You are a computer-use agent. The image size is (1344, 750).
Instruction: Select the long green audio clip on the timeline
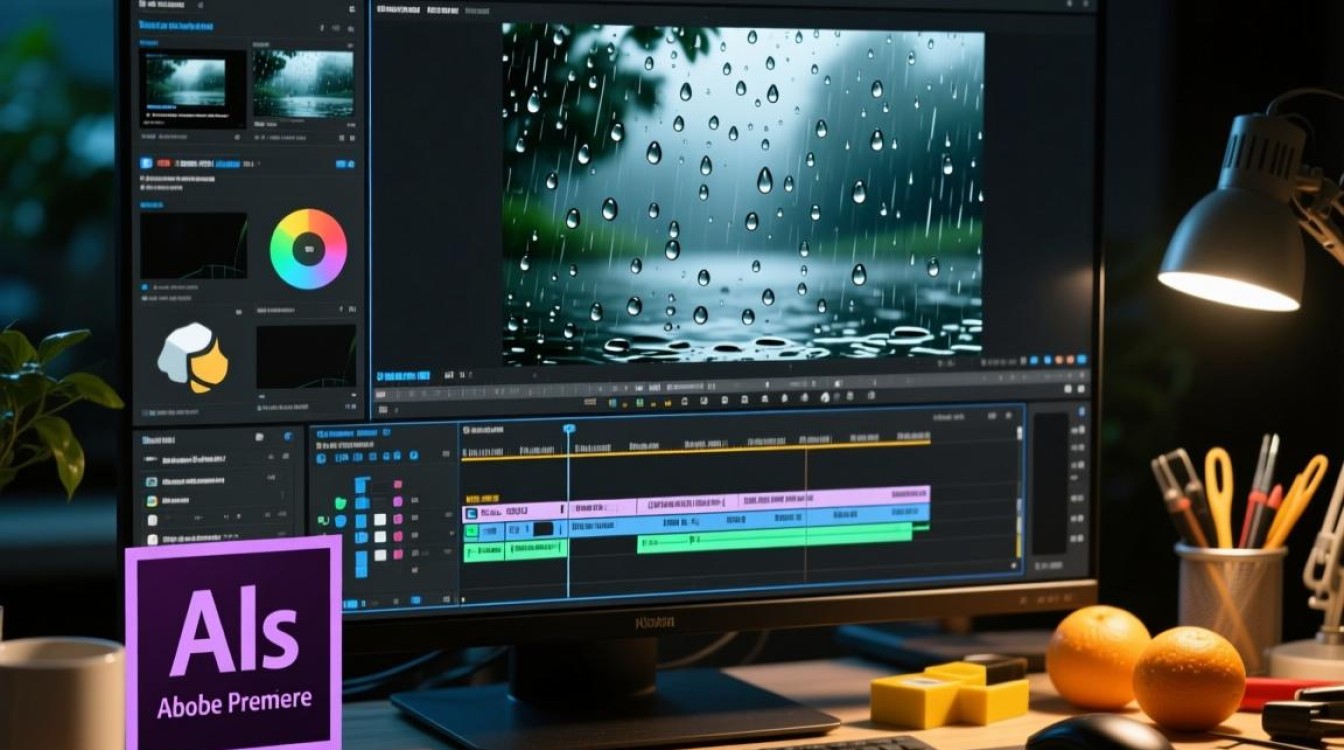775,538
